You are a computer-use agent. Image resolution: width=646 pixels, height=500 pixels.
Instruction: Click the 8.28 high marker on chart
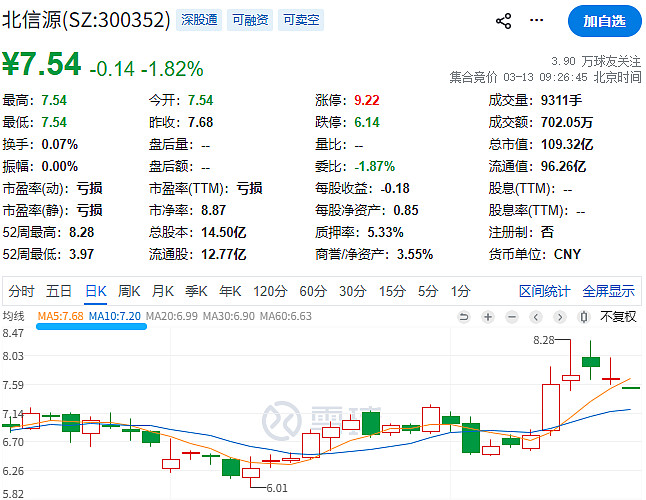[544, 340]
